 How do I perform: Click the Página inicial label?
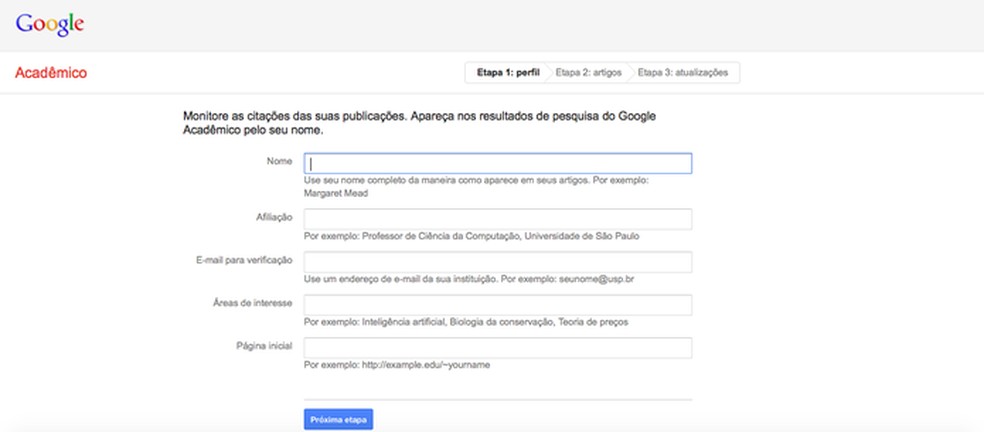(x=264, y=345)
